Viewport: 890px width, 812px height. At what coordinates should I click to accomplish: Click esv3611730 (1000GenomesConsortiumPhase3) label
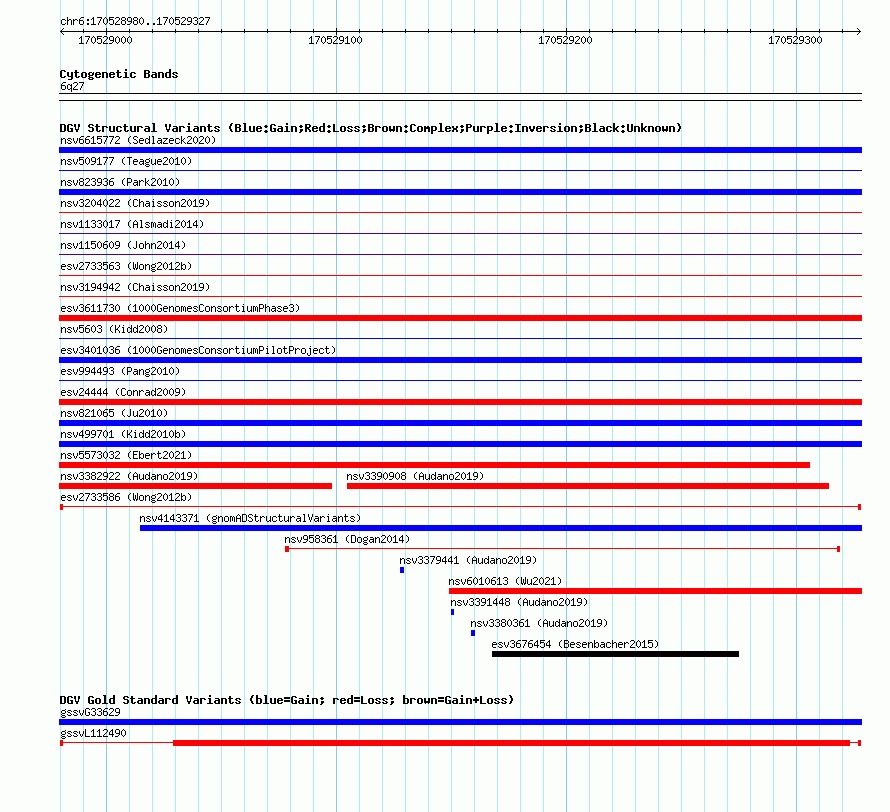(180, 308)
